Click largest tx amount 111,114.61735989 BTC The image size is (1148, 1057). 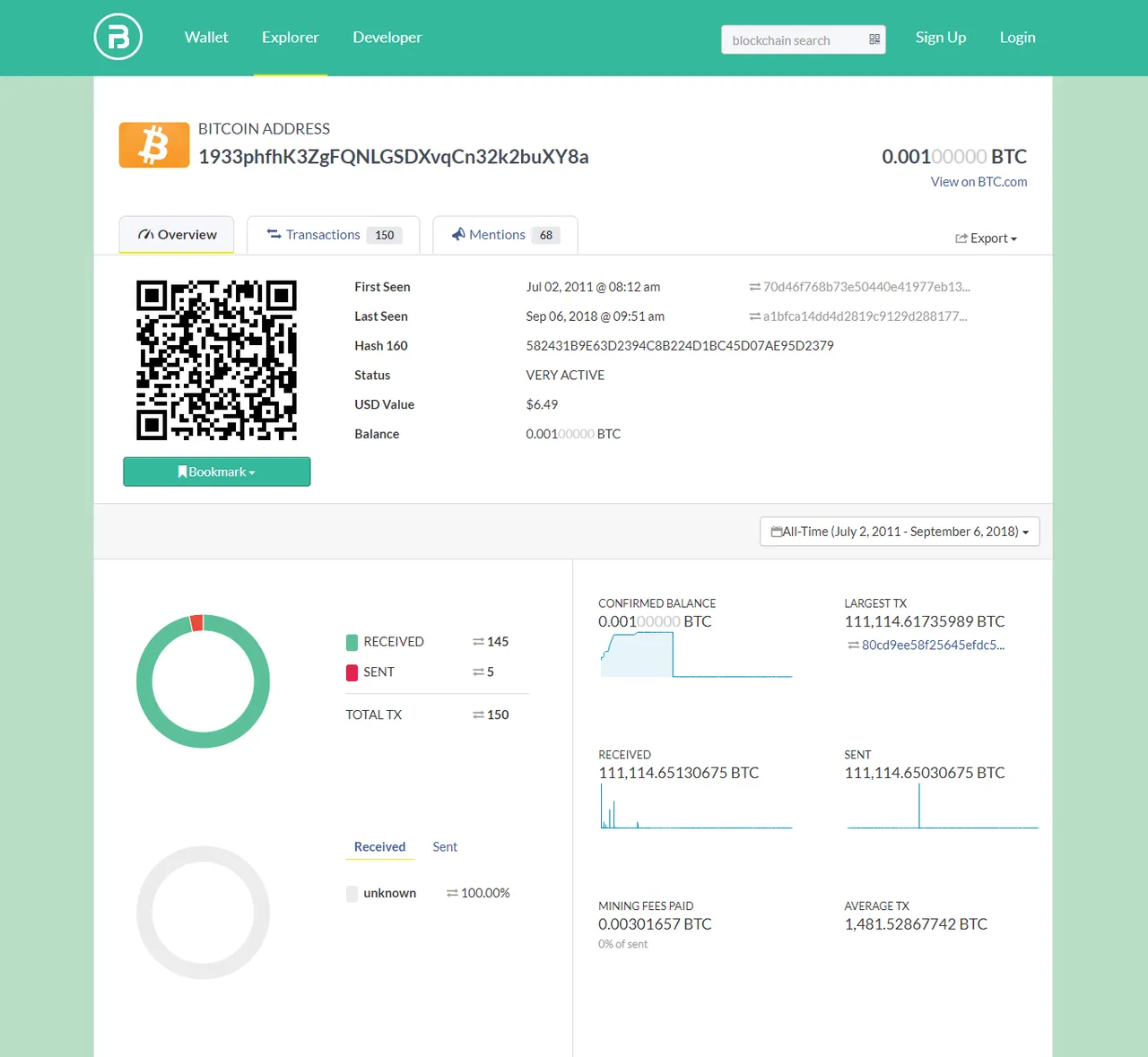click(925, 621)
